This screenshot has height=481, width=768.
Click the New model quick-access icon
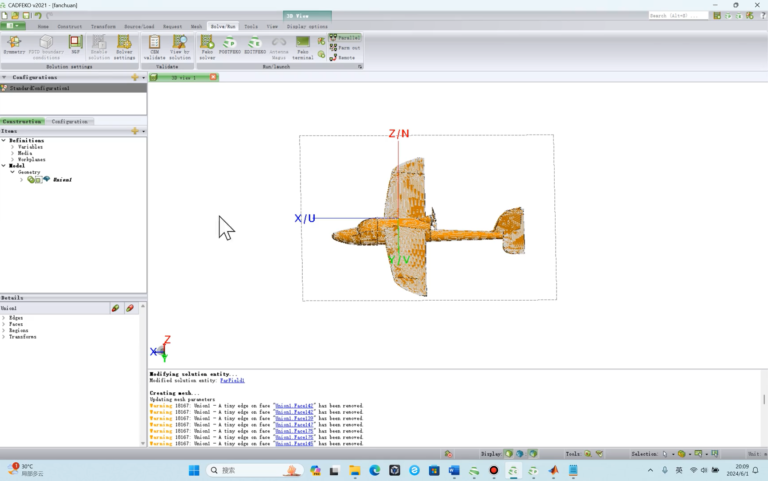pyautogui.click(x=4, y=16)
